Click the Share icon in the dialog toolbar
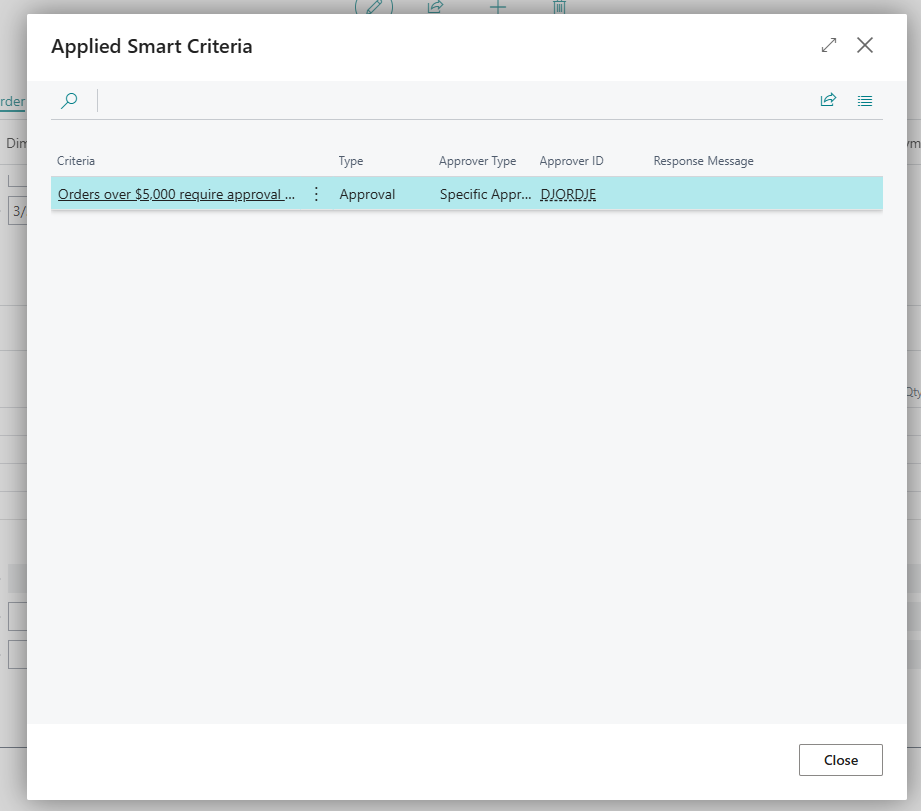Screen dimensions: 921x811 828,100
